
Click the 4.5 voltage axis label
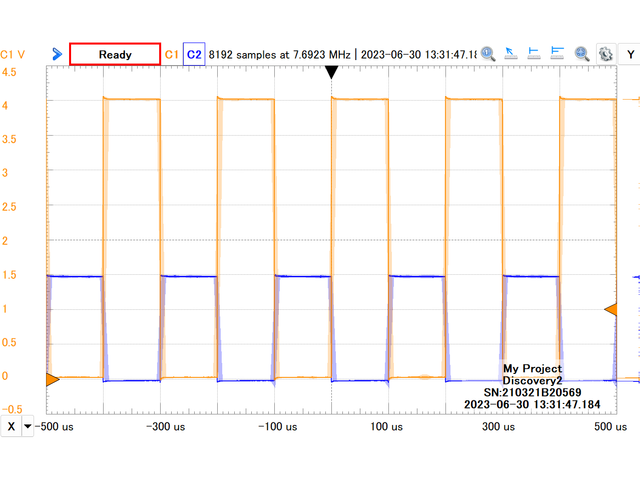point(9,72)
